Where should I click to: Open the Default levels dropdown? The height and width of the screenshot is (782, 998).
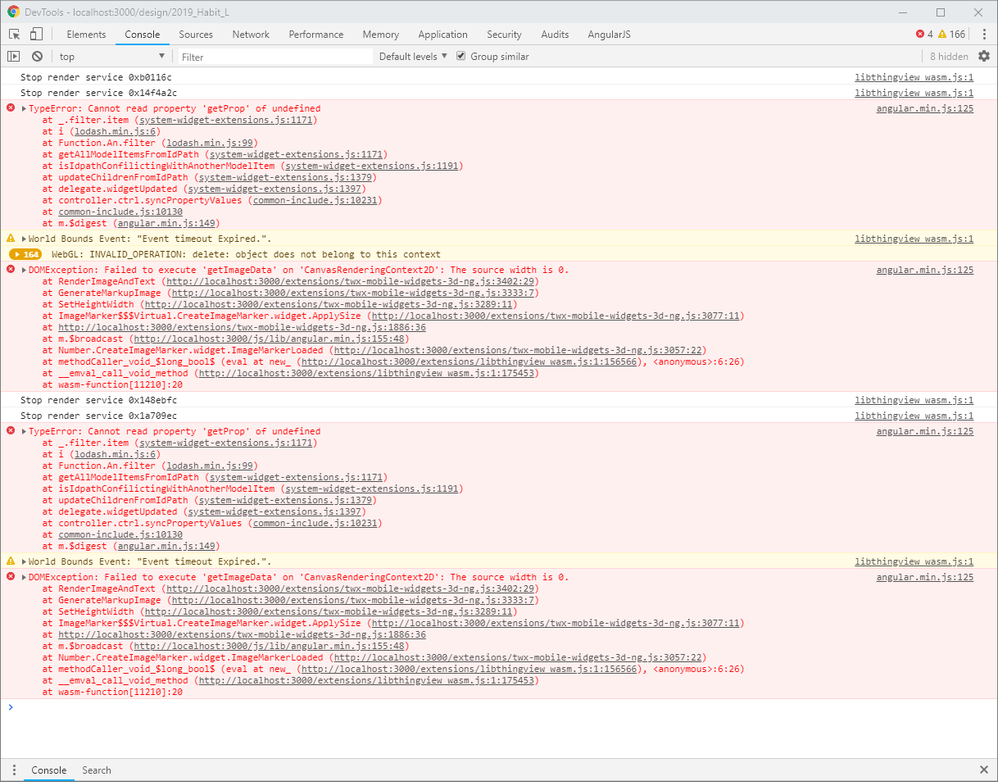(x=413, y=57)
